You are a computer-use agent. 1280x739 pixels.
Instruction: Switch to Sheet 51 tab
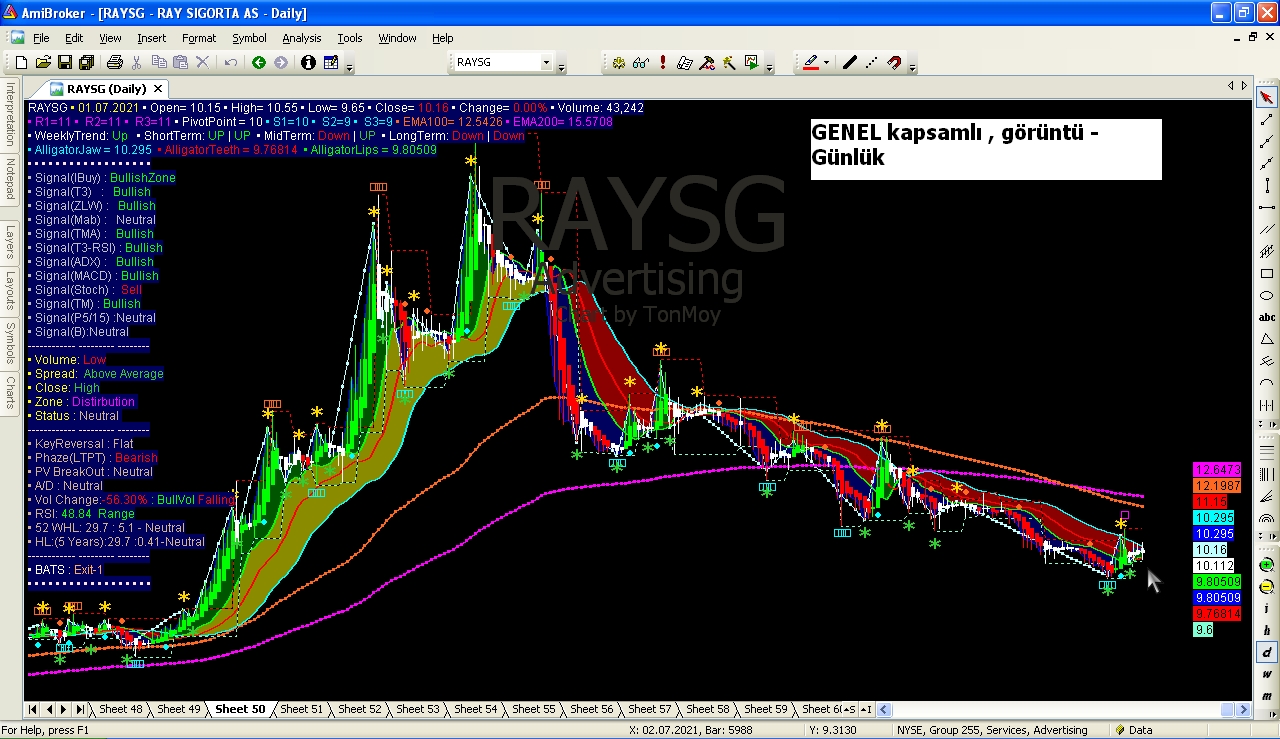click(x=301, y=709)
